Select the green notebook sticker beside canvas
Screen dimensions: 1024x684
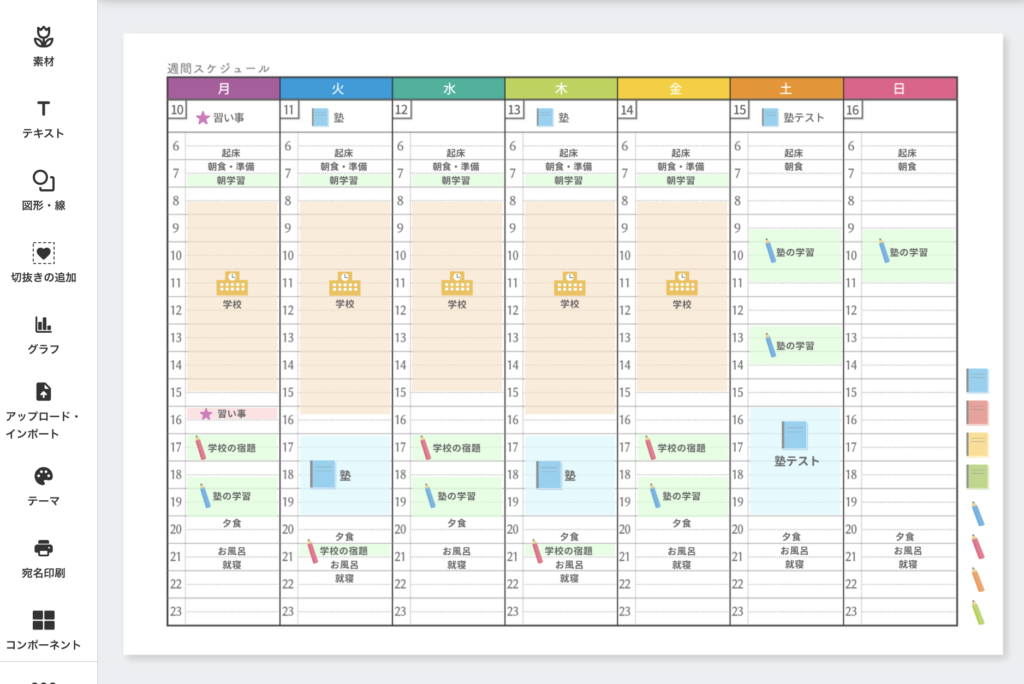(977, 476)
